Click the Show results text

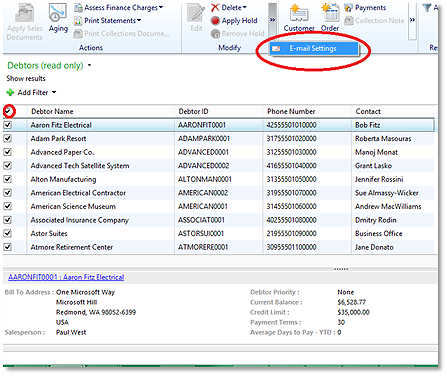click(26, 79)
